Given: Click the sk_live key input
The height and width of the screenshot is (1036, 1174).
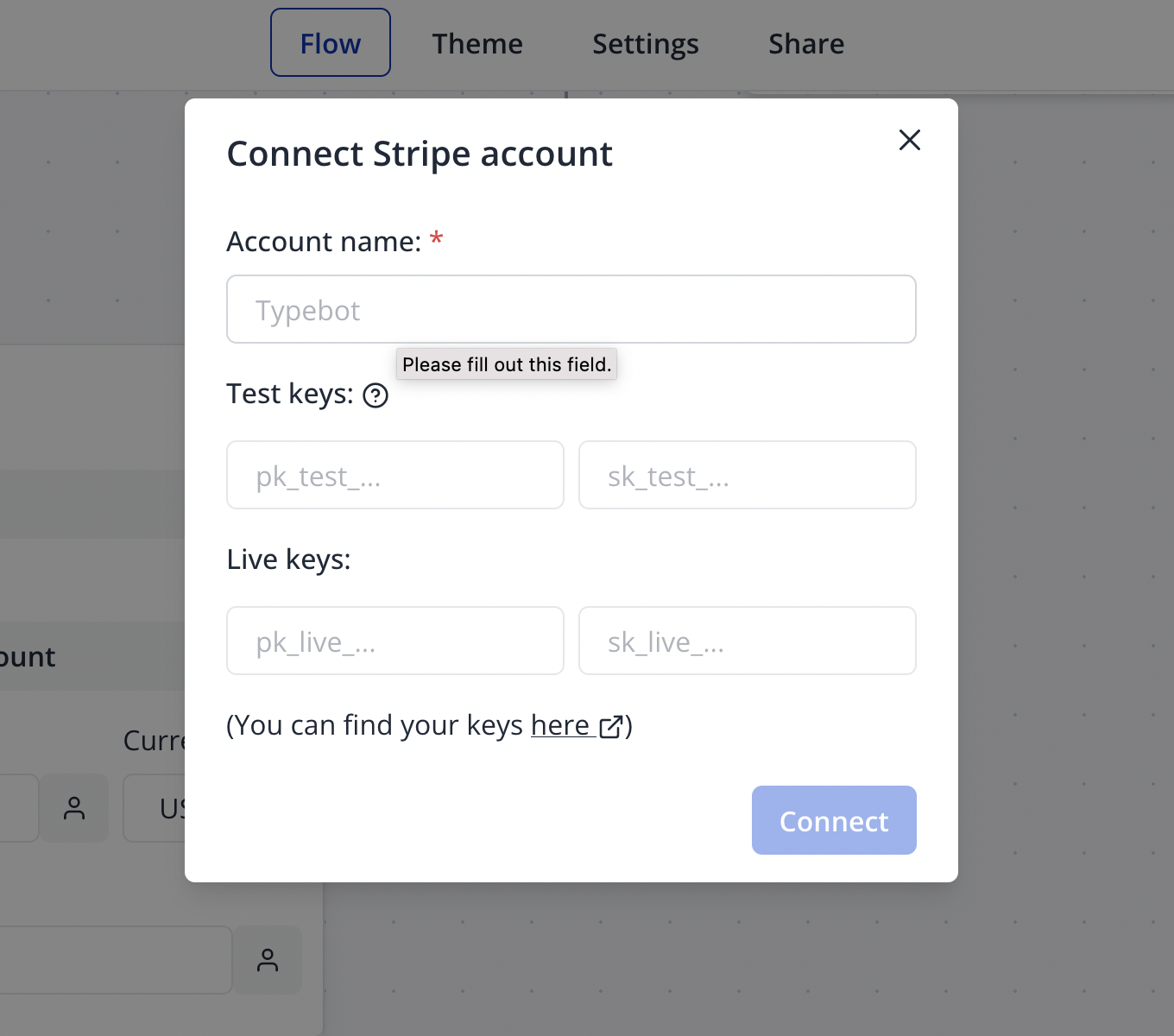Looking at the screenshot, I should coord(747,641).
